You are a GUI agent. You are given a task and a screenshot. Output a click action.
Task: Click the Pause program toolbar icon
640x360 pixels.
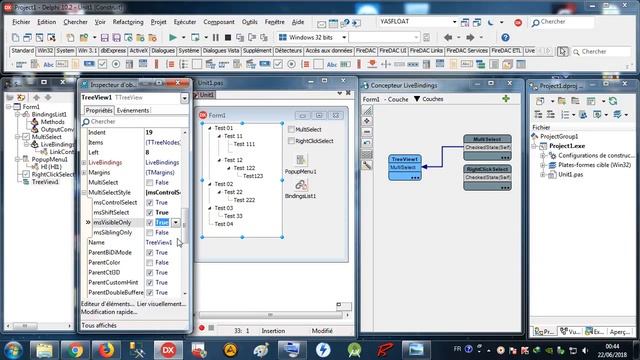[216, 38]
